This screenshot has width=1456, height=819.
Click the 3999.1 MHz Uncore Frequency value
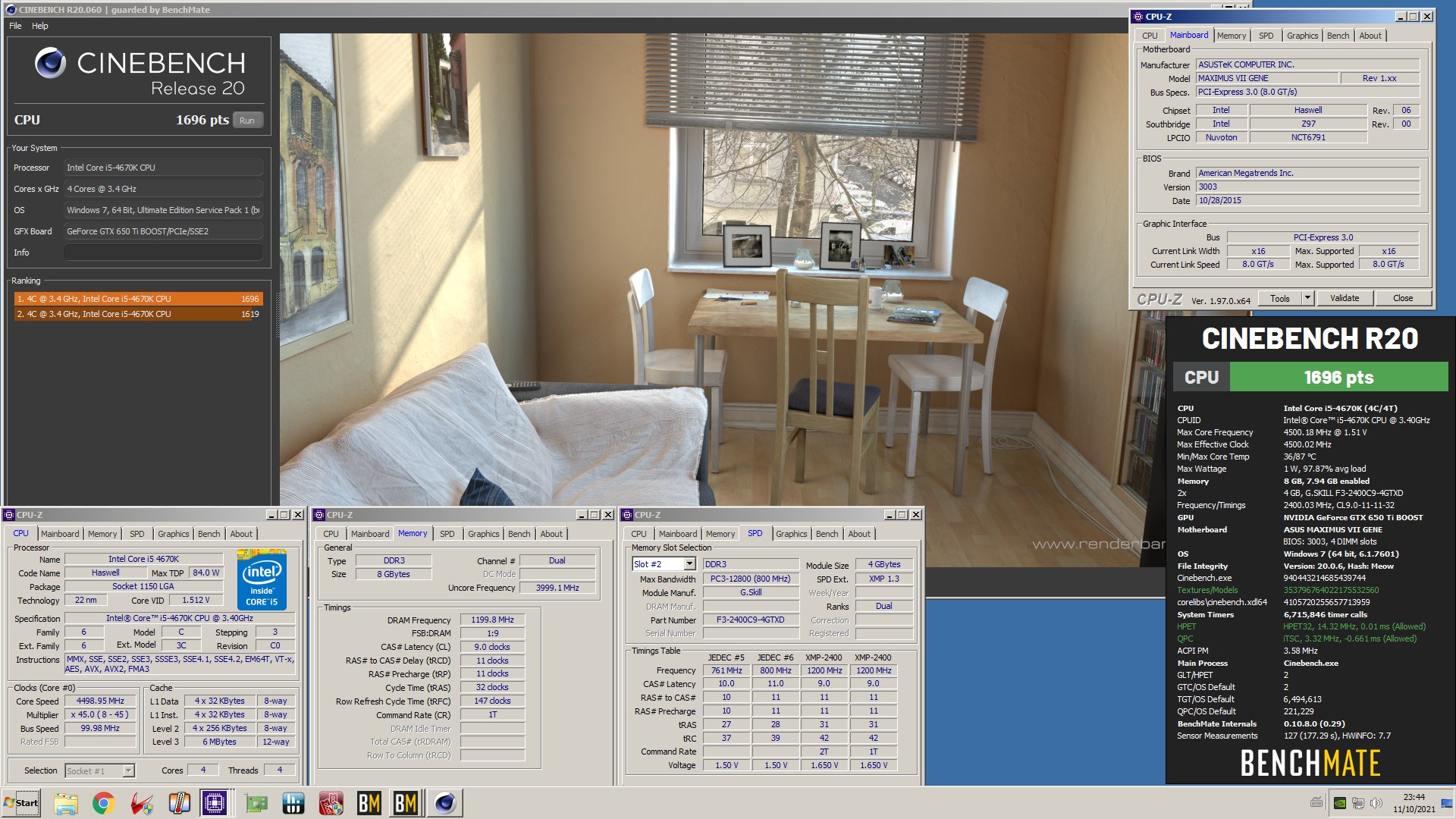tap(557, 588)
